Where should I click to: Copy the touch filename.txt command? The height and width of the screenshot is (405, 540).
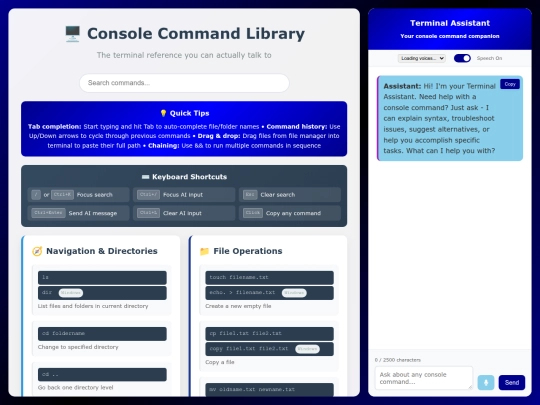(x=269, y=278)
